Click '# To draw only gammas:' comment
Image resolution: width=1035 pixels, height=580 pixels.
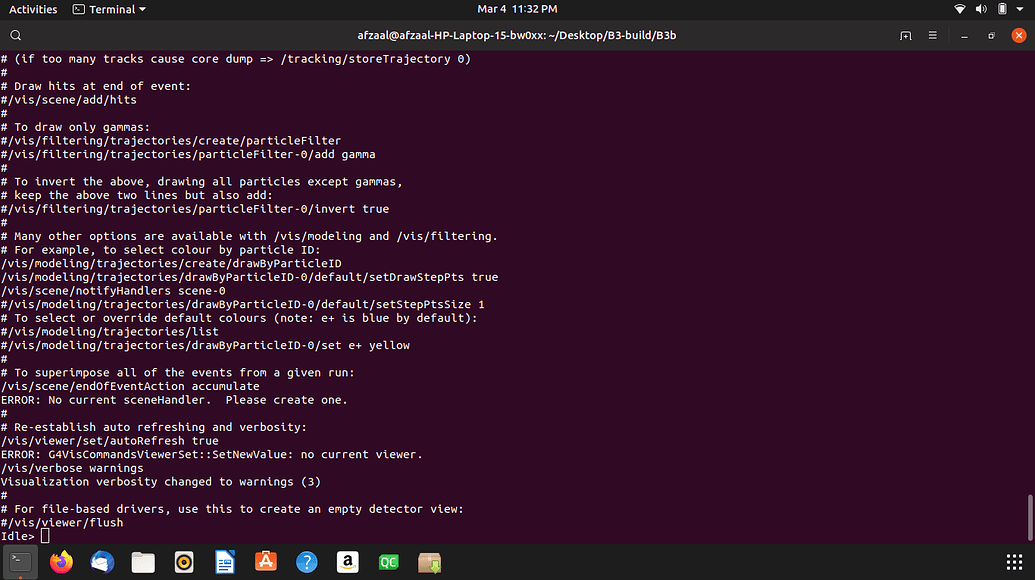click(x=75, y=127)
